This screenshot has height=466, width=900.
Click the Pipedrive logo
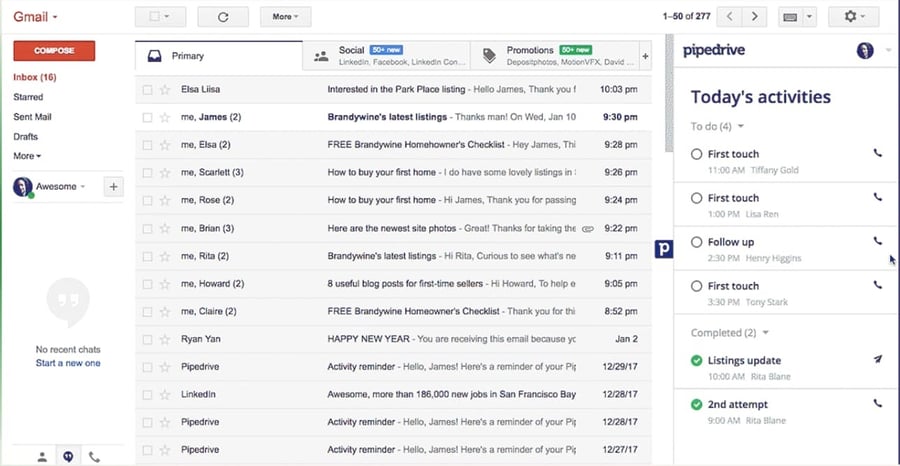(x=713, y=51)
